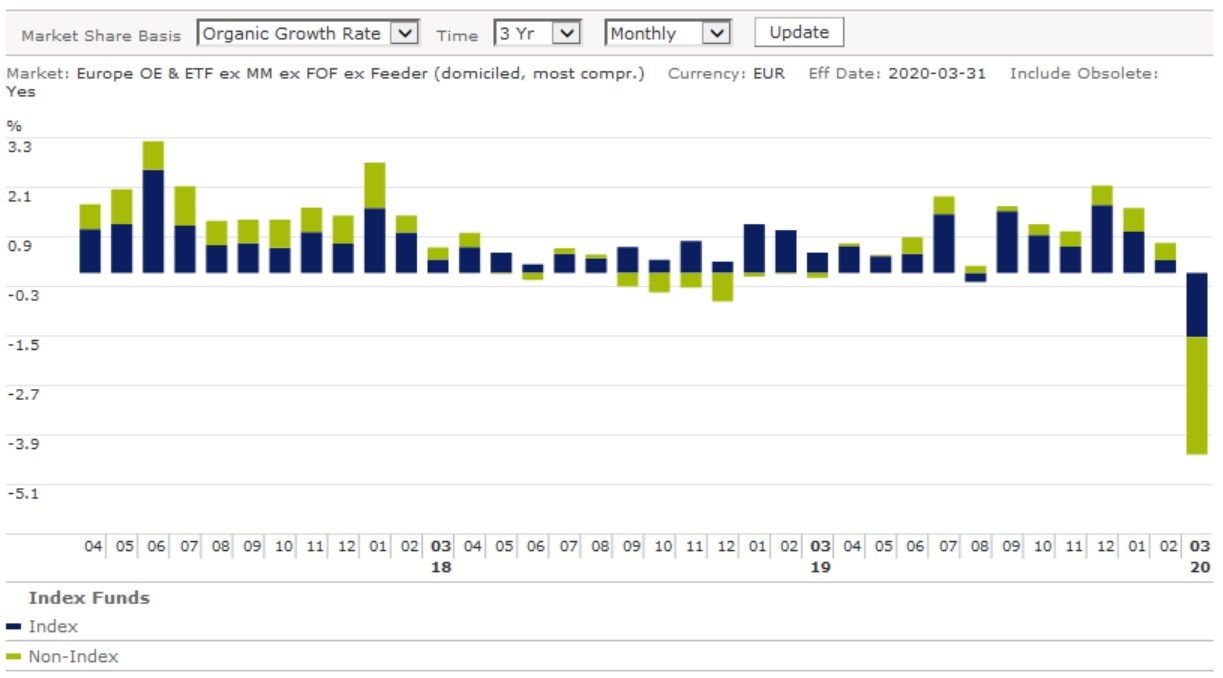Screen dimensions: 1223x678
Task: Click the large green negative bar for March 2020
Action: pos(1197,395)
